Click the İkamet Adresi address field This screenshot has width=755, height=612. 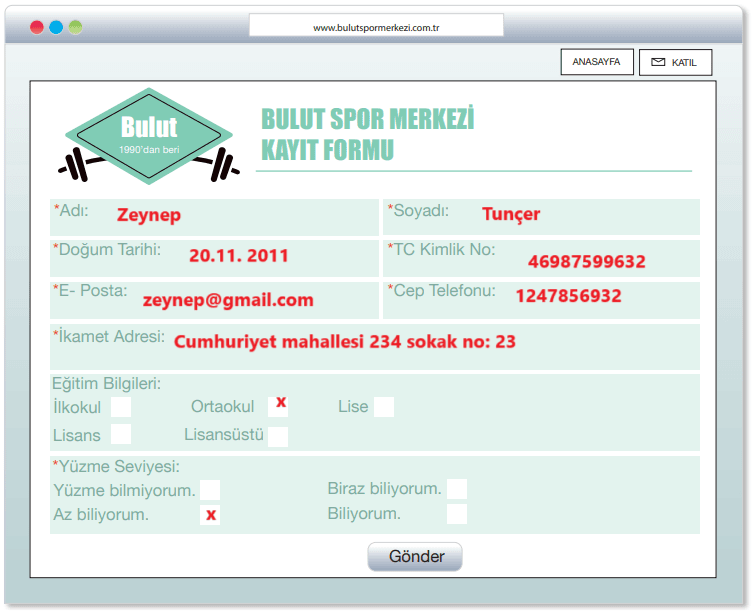tap(374, 345)
